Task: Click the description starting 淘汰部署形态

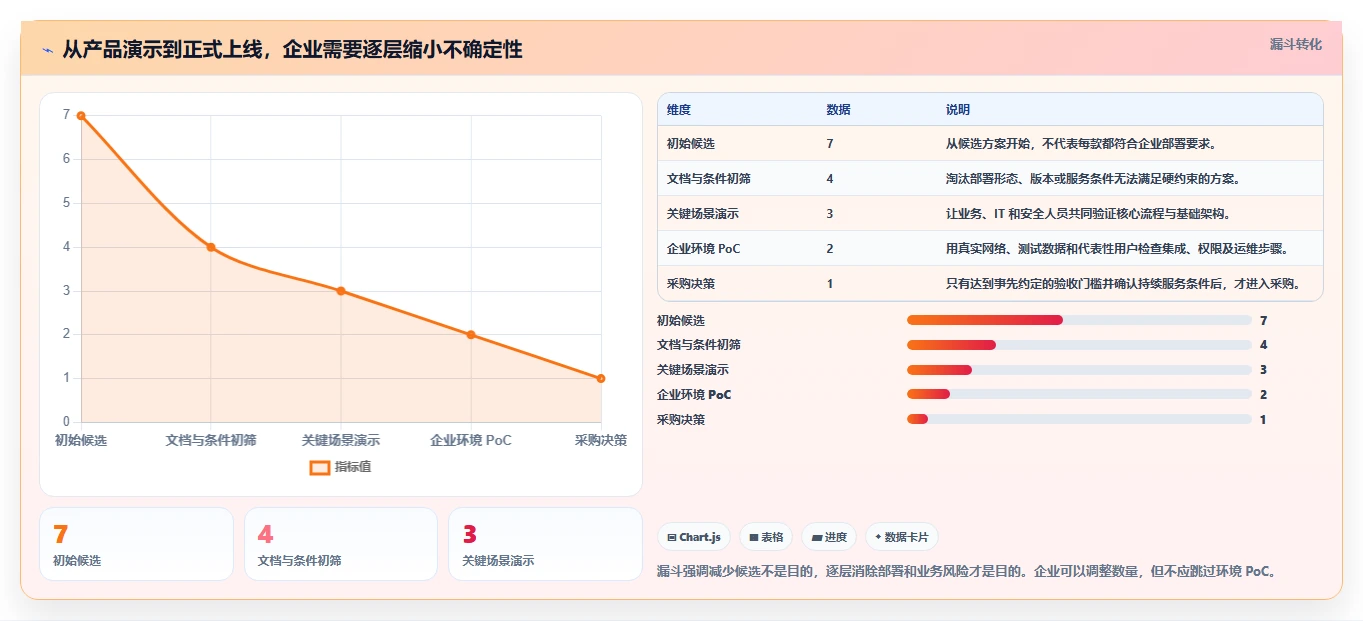Action: (1093, 179)
